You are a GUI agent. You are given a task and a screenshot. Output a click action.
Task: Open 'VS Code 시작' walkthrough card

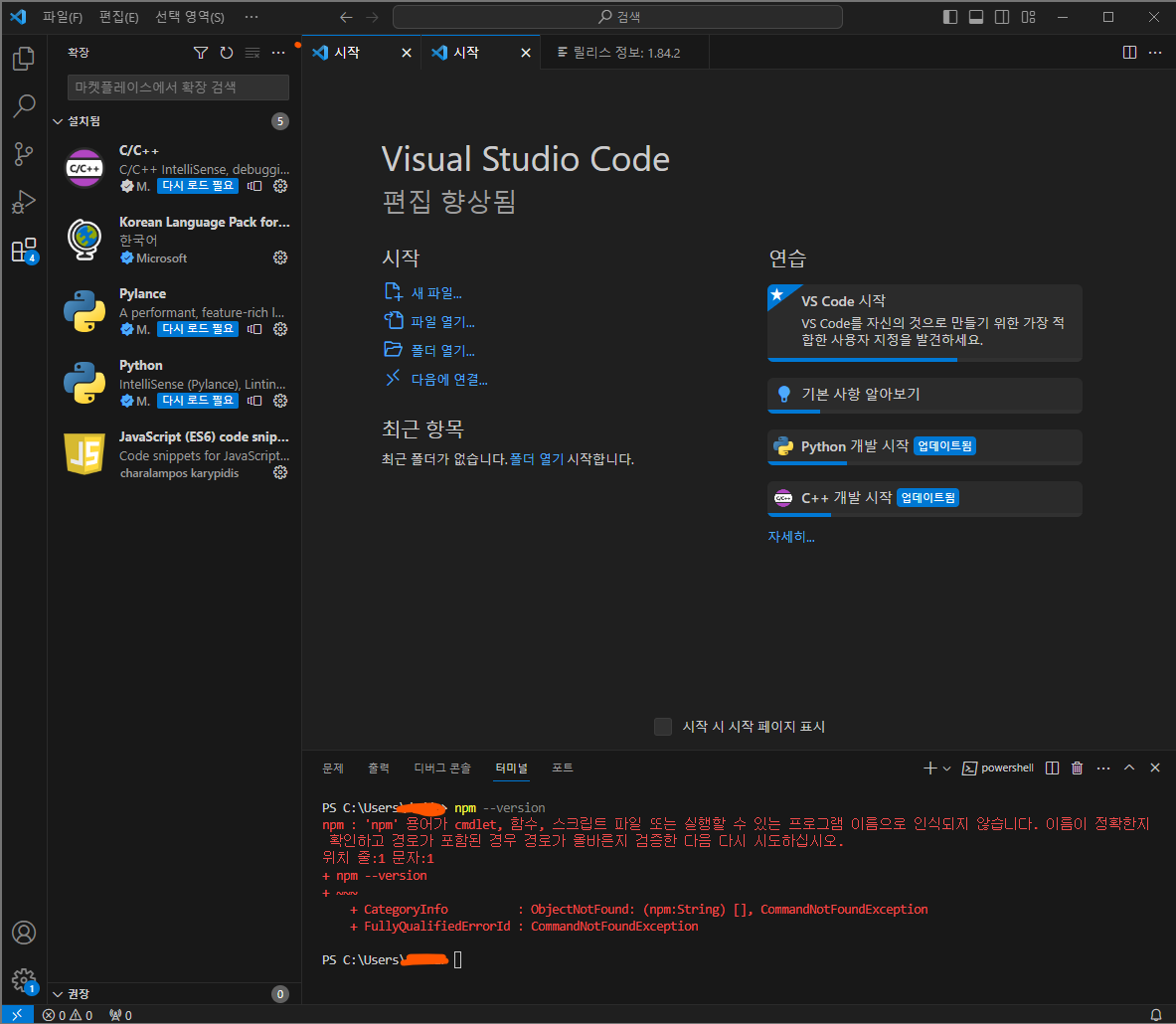click(924, 322)
